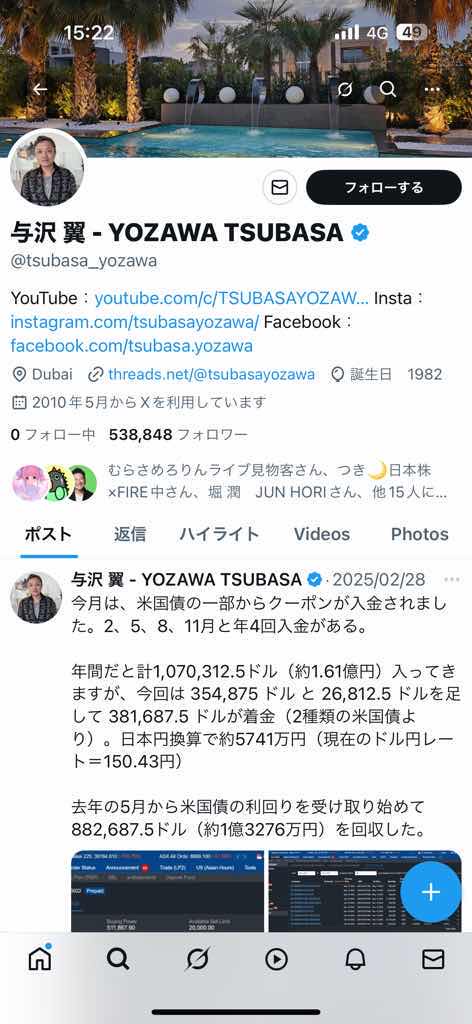The height and width of the screenshot is (1024, 472).
Task: Open the video play tab icon
Action: click(276, 959)
